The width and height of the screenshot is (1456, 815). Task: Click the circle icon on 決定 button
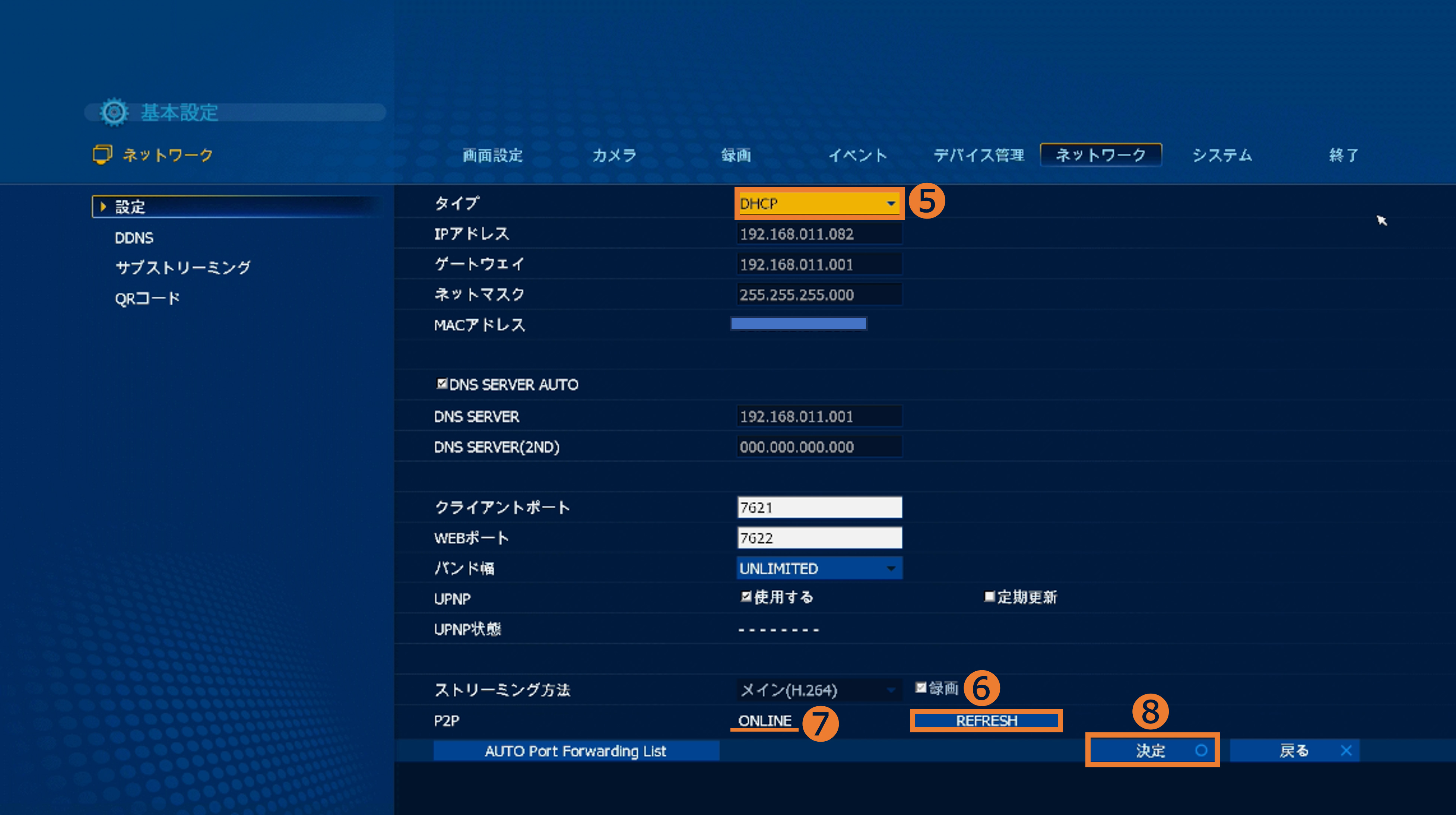1201,751
